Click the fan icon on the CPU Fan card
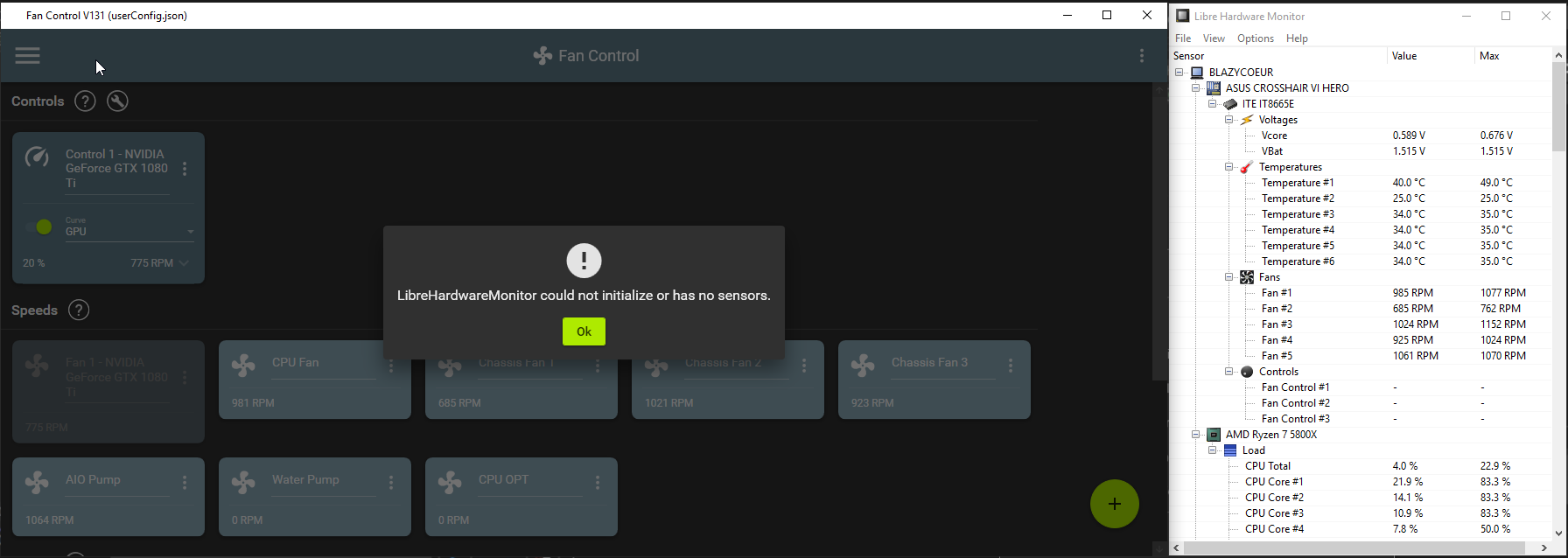This screenshot has height=558, width=1568. 243,366
